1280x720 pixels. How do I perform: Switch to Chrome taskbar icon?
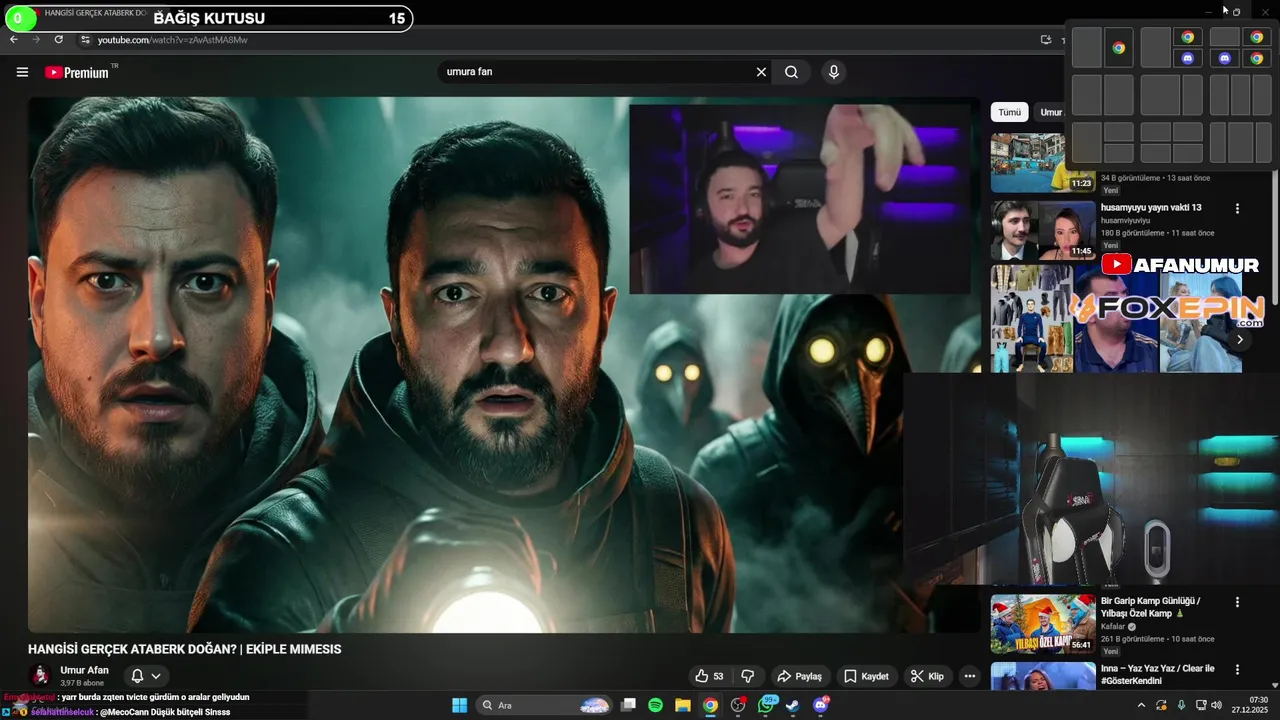coord(710,705)
